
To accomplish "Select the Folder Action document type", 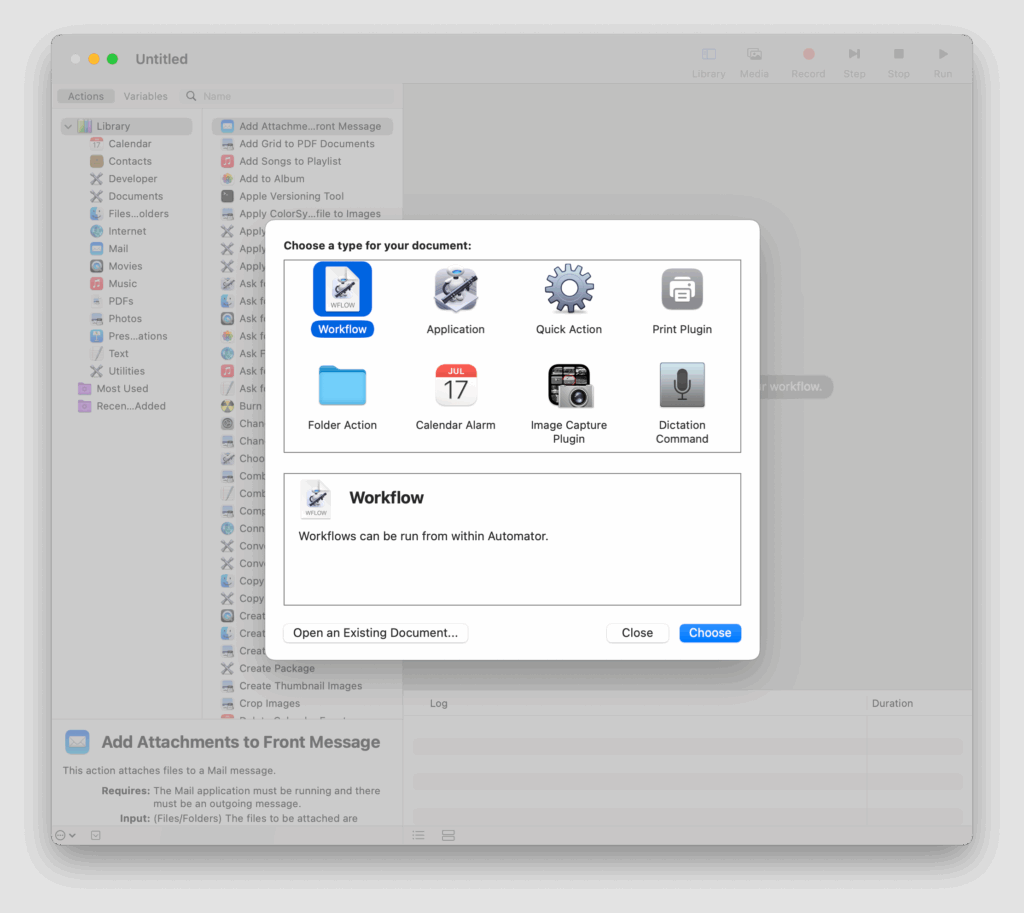I will click(342, 396).
